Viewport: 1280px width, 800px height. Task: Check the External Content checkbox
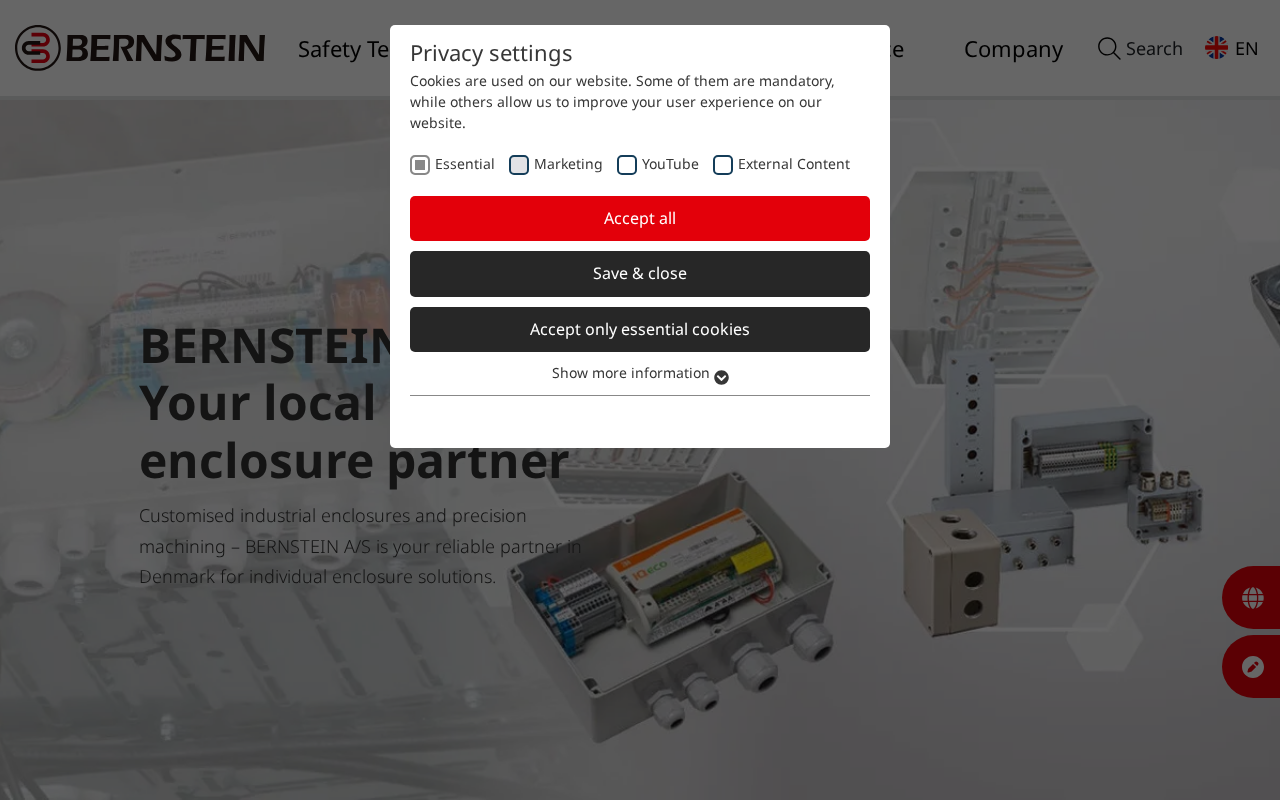click(723, 165)
